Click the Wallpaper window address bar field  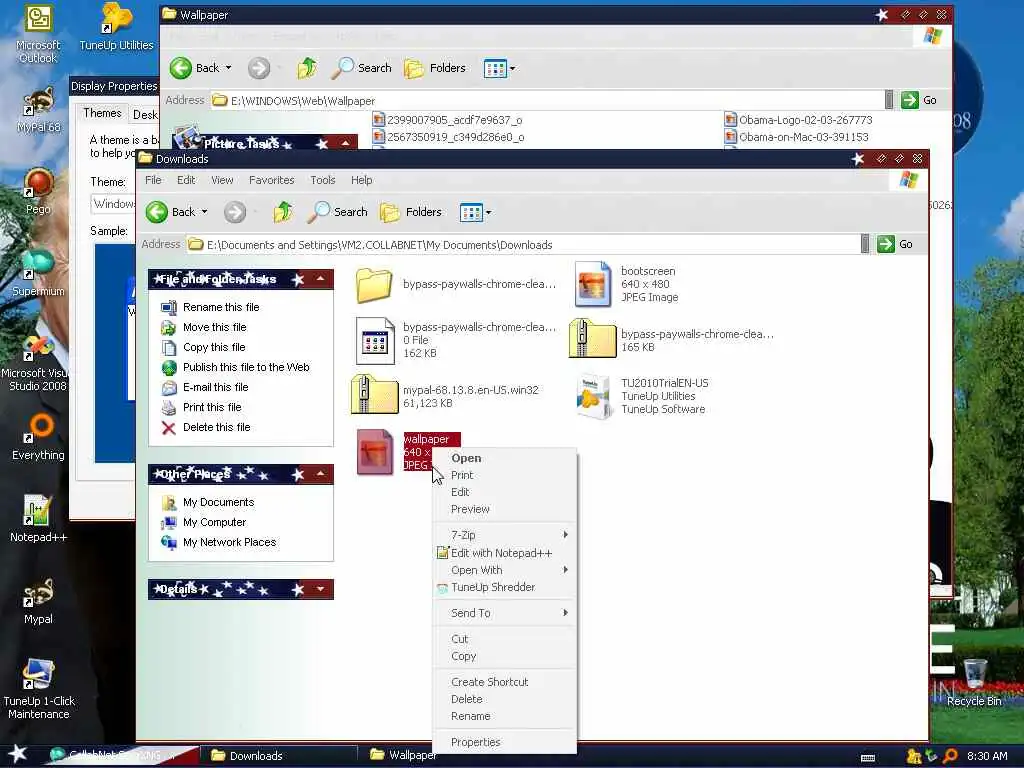pyautogui.click(x=547, y=101)
